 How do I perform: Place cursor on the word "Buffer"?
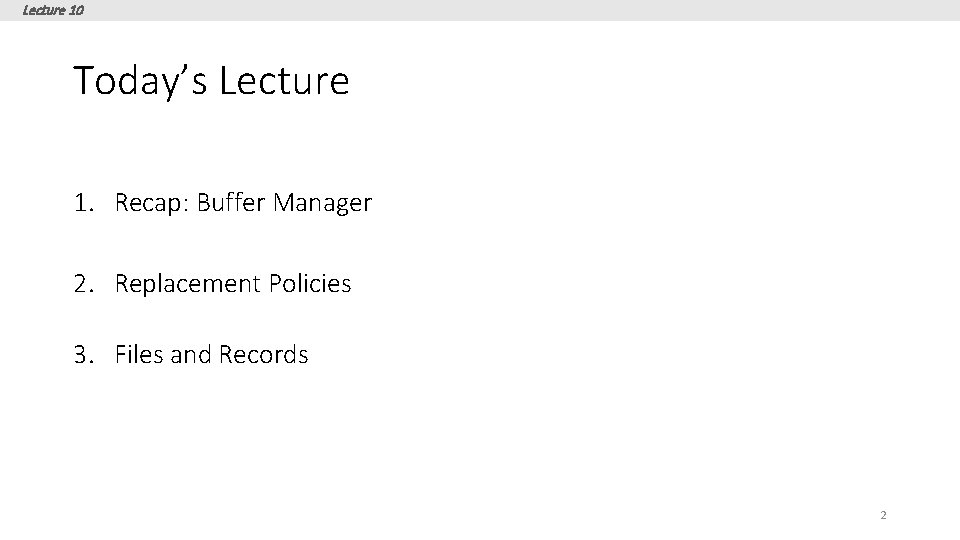pyautogui.click(x=231, y=204)
